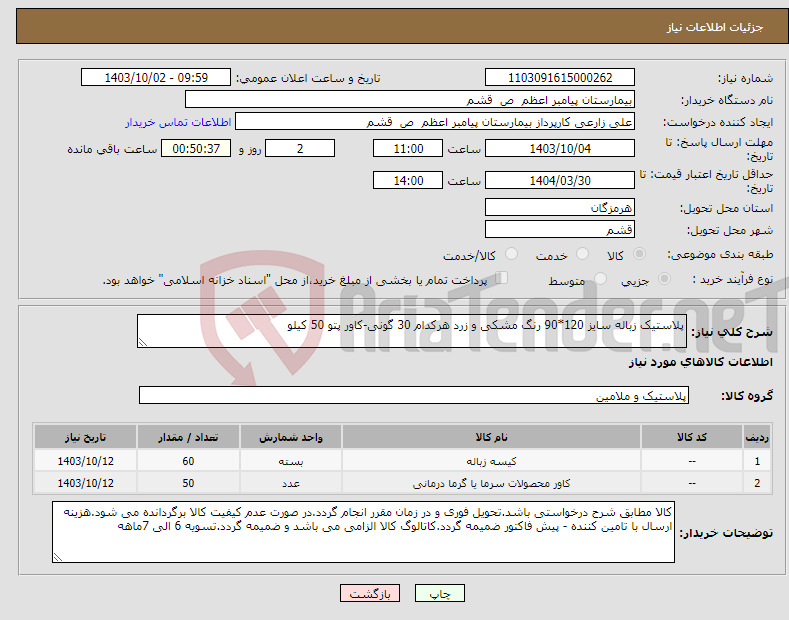Click the unit cell بسته

pyautogui.click(x=291, y=461)
